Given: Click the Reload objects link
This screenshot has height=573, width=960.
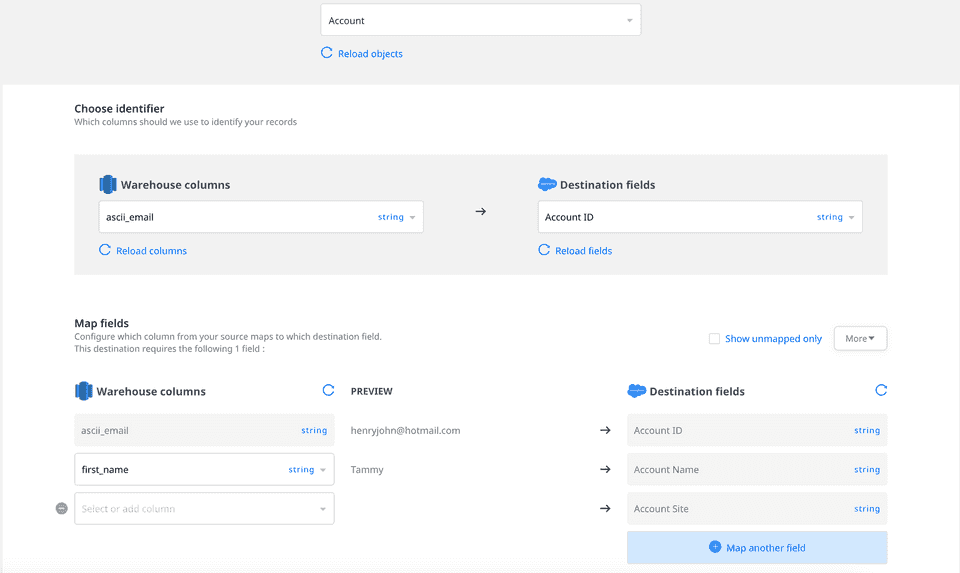Looking at the screenshot, I should tap(370, 54).
